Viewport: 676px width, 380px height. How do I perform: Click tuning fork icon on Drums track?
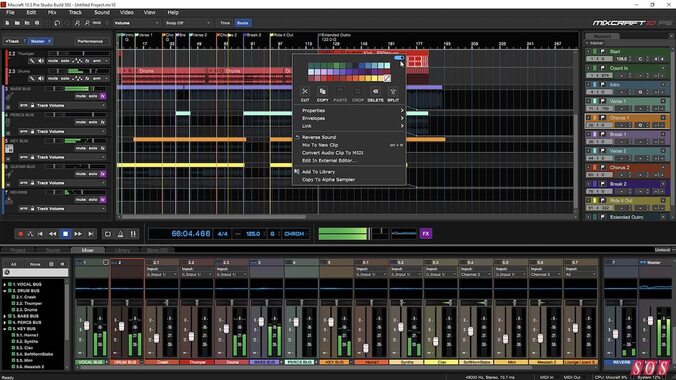(x=32, y=79)
